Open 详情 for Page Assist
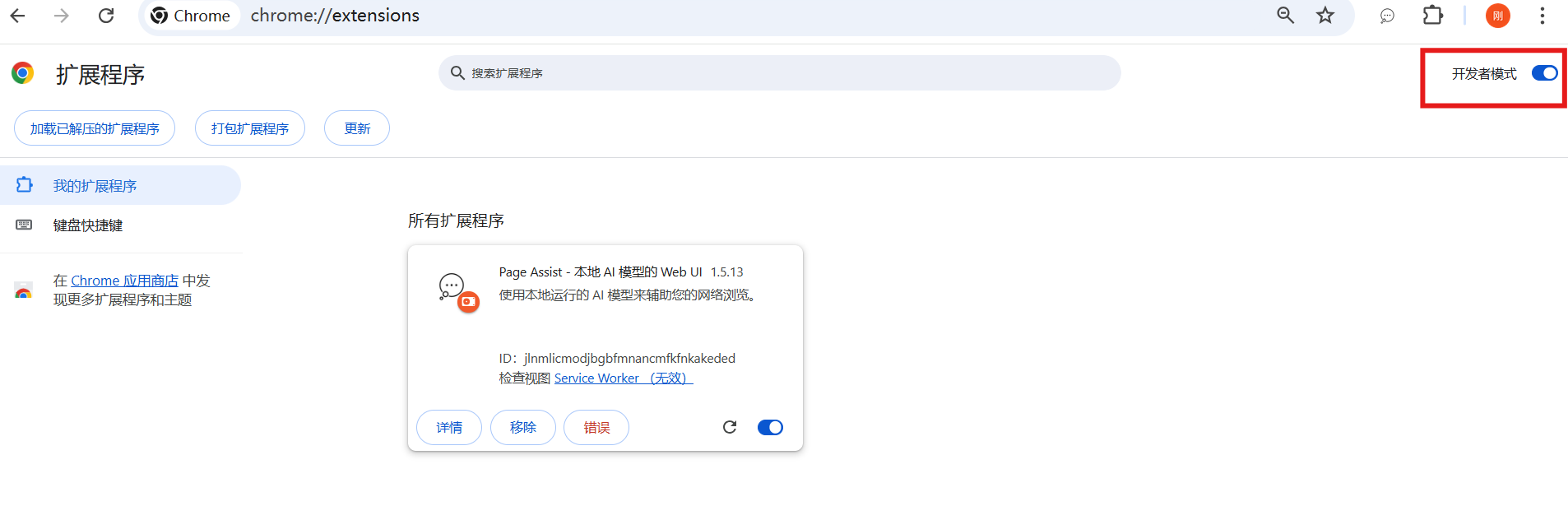The width and height of the screenshot is (1568, 506). tap(449, 427)
